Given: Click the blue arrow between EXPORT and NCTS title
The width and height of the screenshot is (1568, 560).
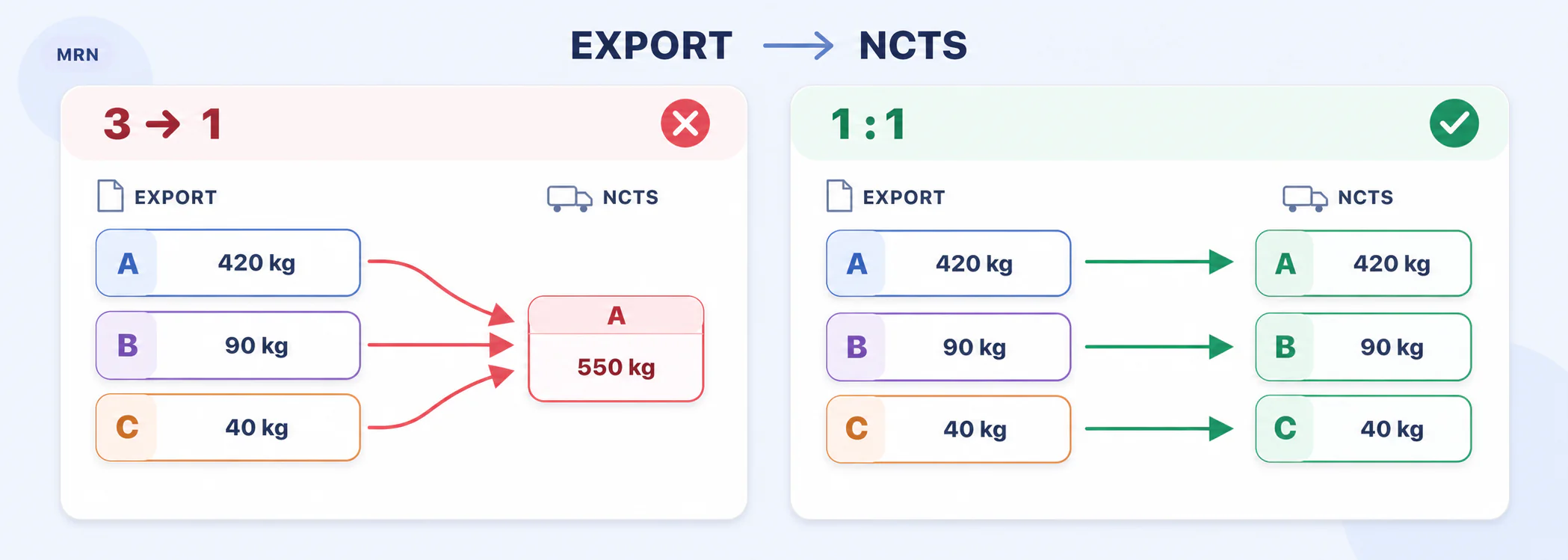Looking at the screenshot, I should [798, 46].
